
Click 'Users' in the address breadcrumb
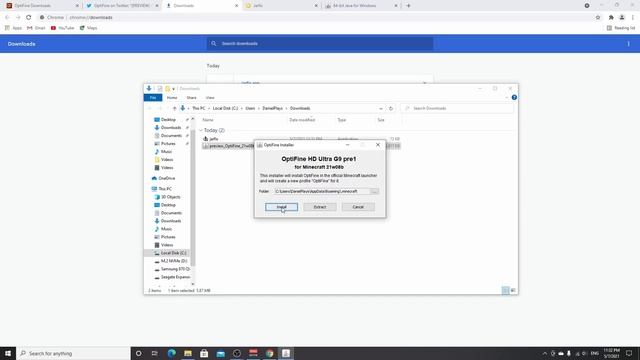click(250, 108)
